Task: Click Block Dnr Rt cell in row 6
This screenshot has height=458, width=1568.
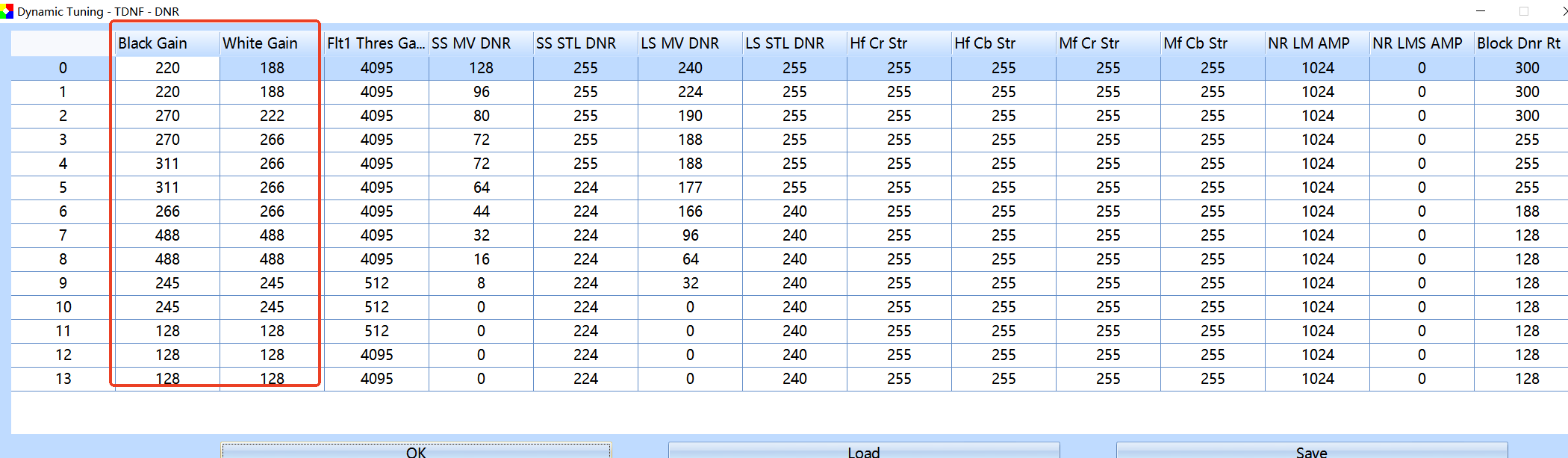Action: pos(1526,211)
